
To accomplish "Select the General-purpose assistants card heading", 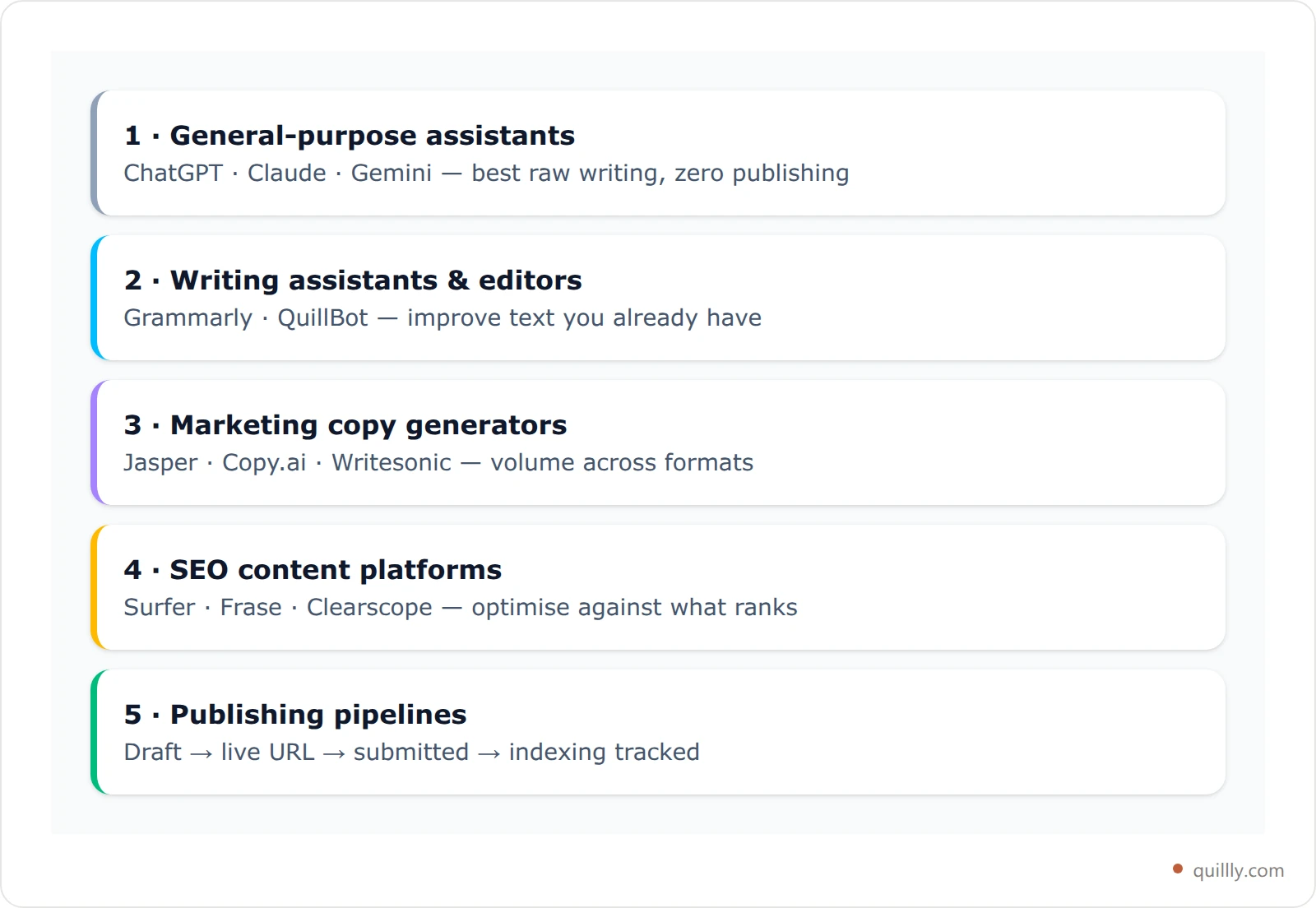I will (350, 136).
